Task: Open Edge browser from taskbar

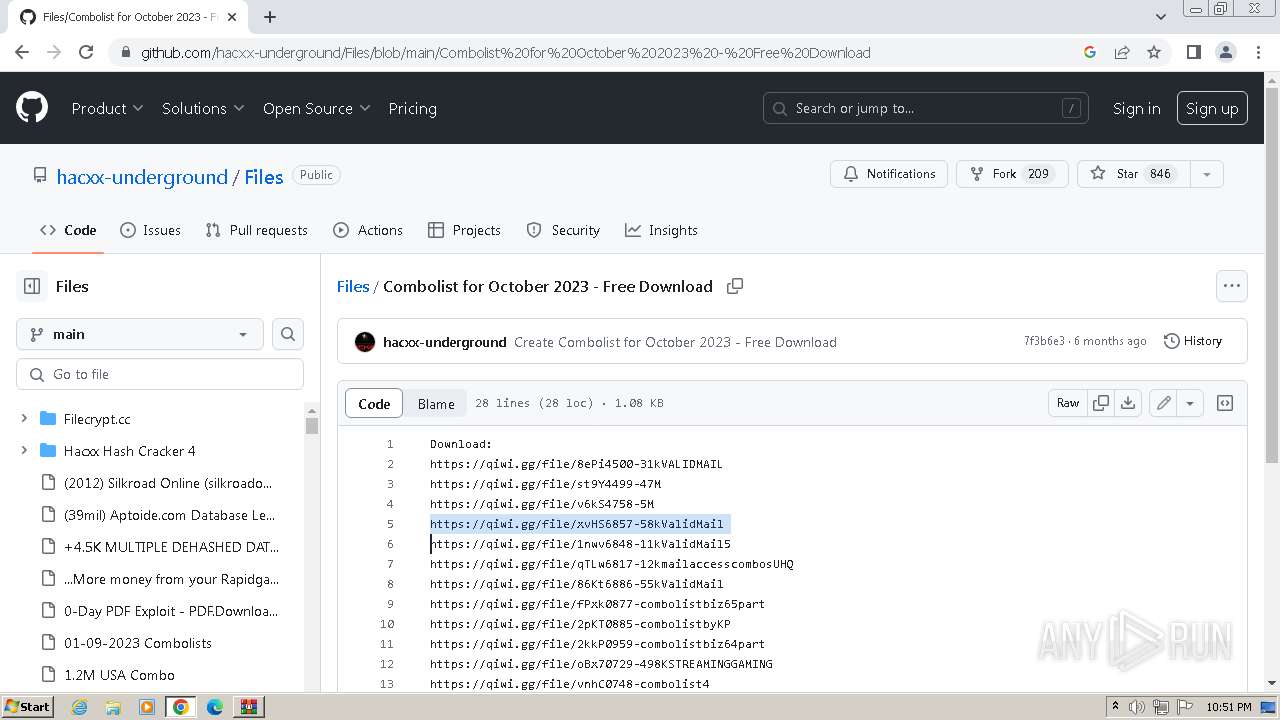Action: (x=215, y=707)
